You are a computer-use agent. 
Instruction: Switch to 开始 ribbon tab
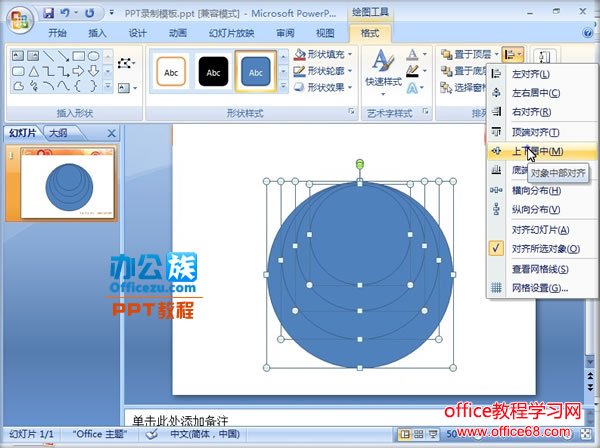[x=57, y=33]
